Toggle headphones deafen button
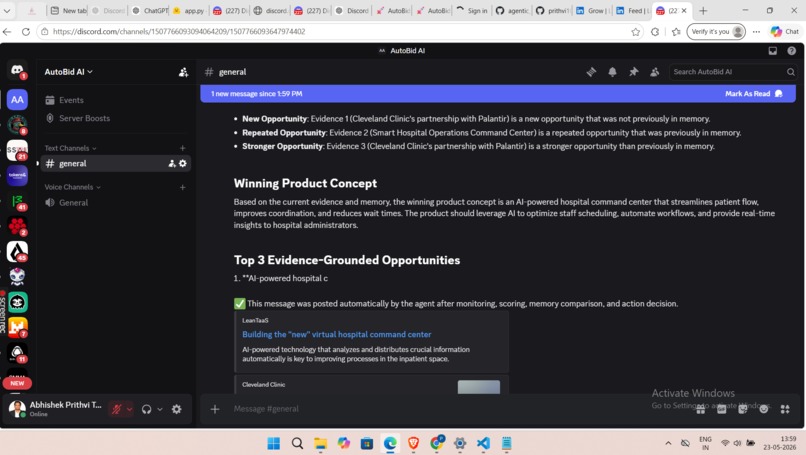The image size is (806, 455). 146,409
